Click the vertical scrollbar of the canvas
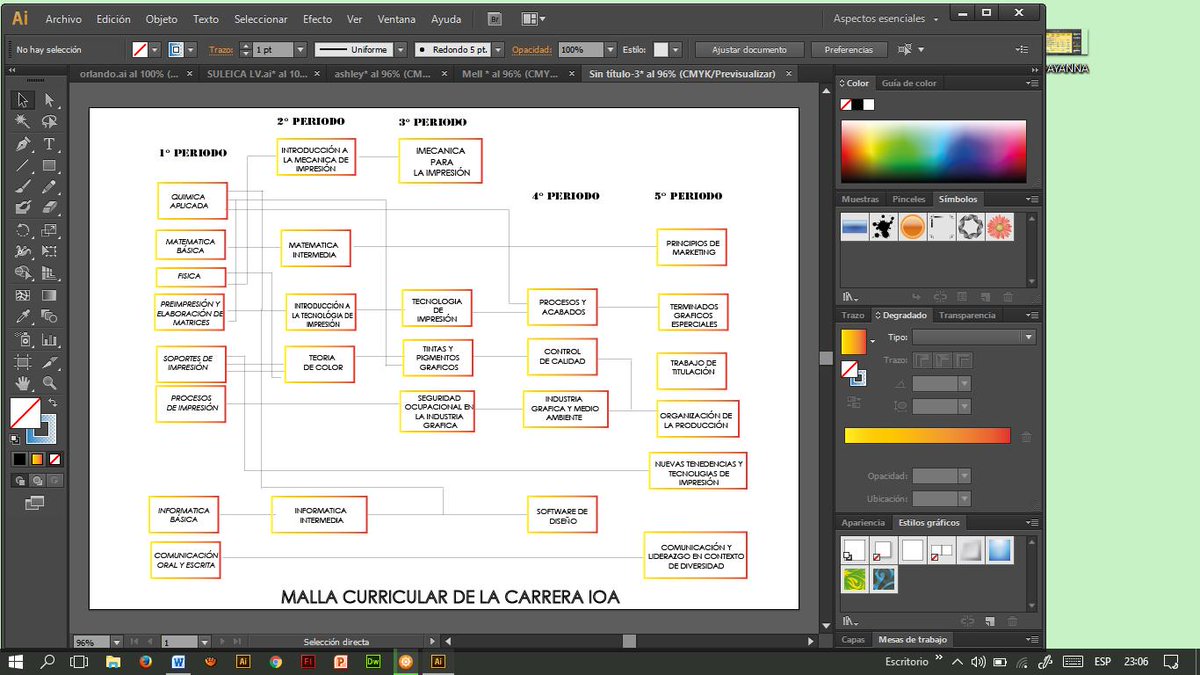 (x=826, y=358)
